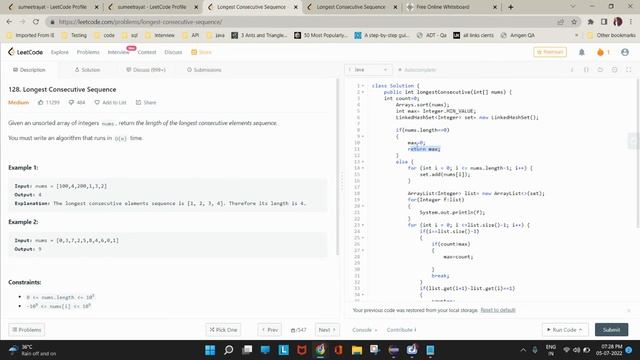The width and height of the screenshot is (640, 360).
Task: Click the streak fire icon
Action: (600, 52)
